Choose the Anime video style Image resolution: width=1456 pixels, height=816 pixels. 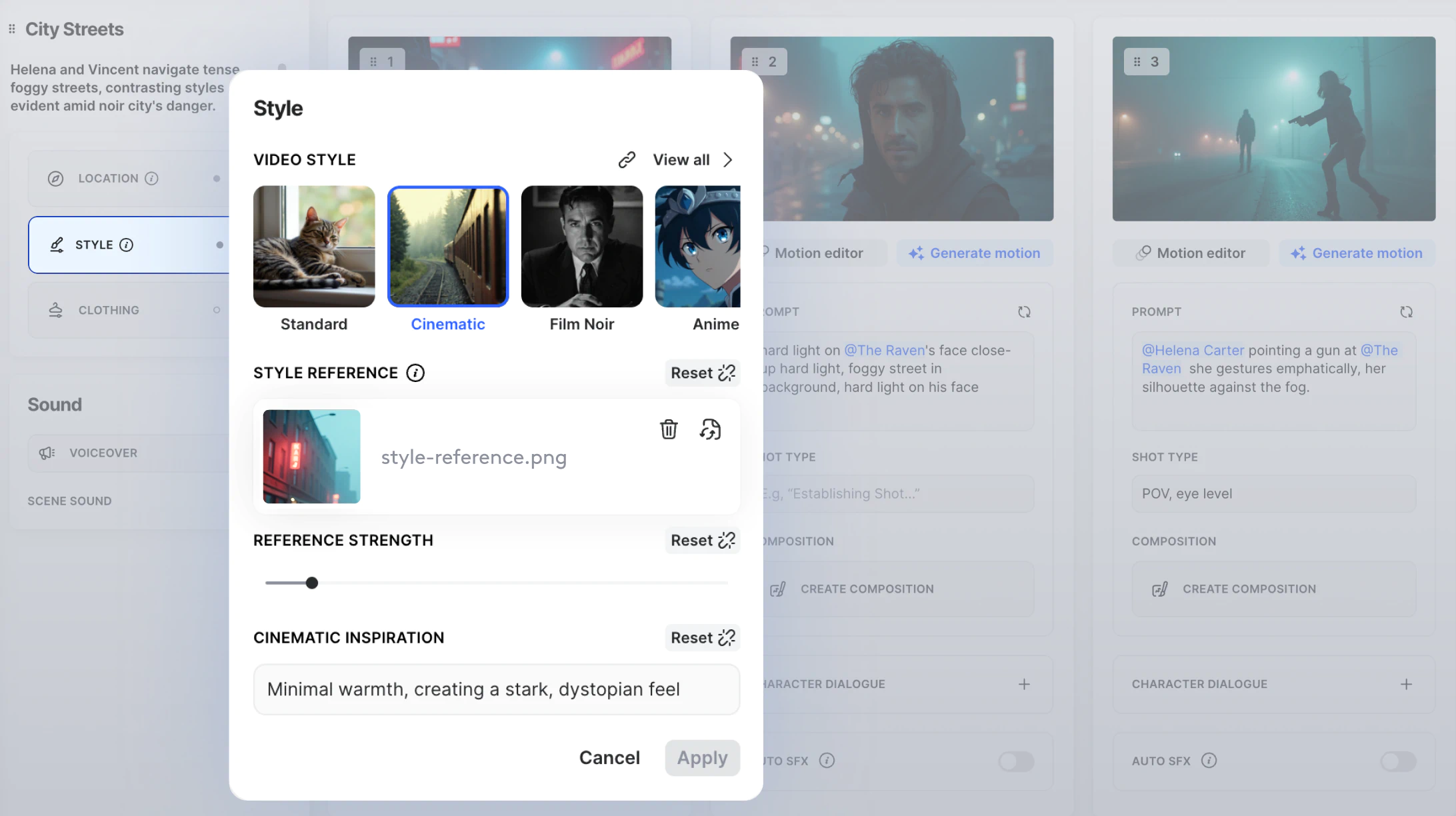[x=698, y=247]
